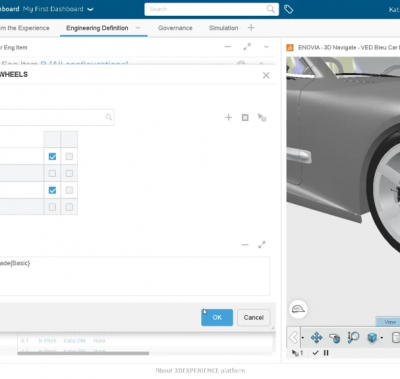
Task: Click the first faded 'In Work' cell behind the dialog
Action: (47, 341)
